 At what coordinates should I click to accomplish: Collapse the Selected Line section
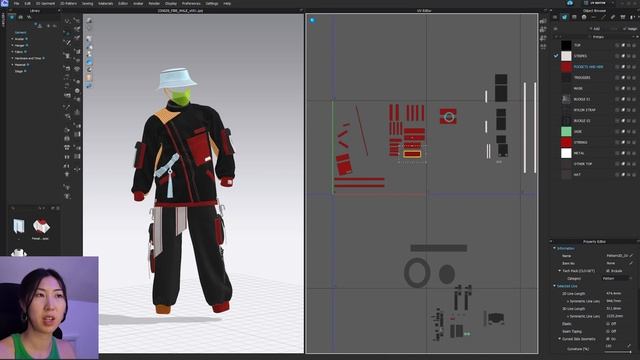click(x=554, y=286)
